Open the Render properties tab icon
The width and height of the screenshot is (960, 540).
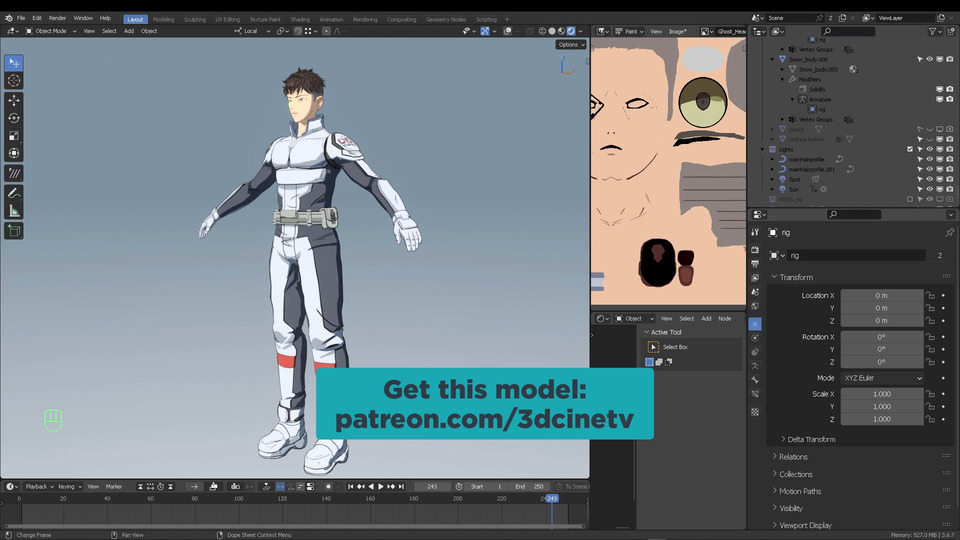[755, 250]
